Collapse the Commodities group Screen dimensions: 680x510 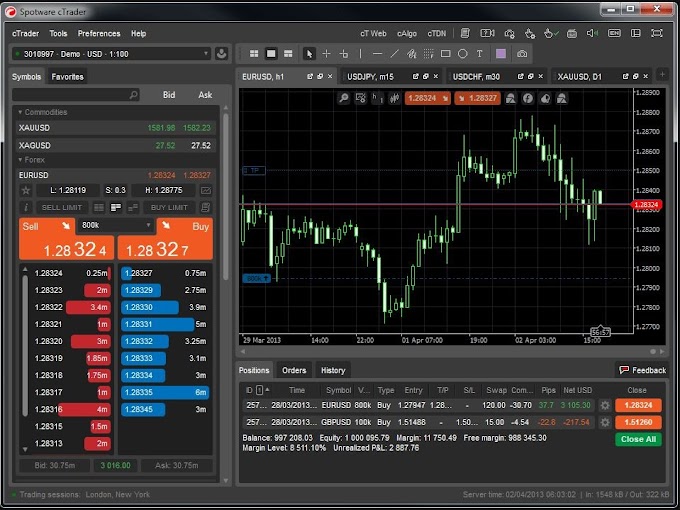coord(20,112)
